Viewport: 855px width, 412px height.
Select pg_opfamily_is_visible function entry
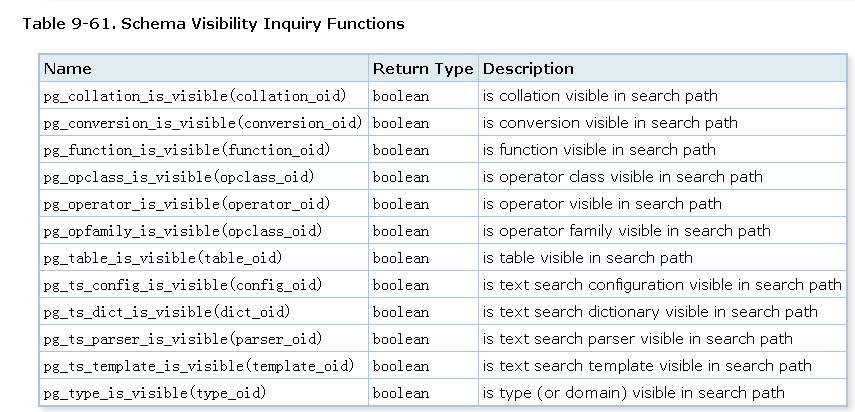click(183, 231)
